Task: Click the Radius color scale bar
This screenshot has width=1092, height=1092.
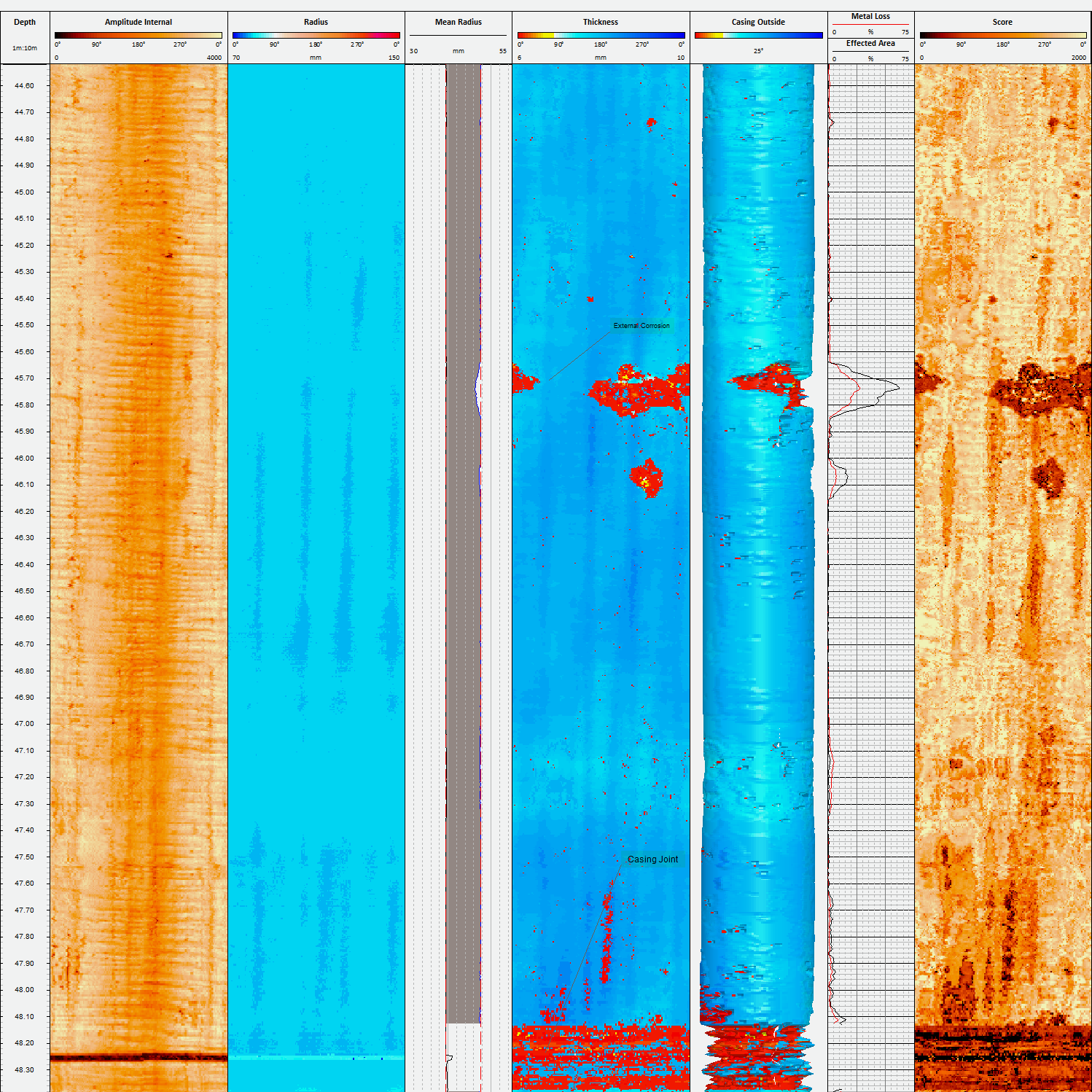Action: pyautogui.click(x=316, y=35)
